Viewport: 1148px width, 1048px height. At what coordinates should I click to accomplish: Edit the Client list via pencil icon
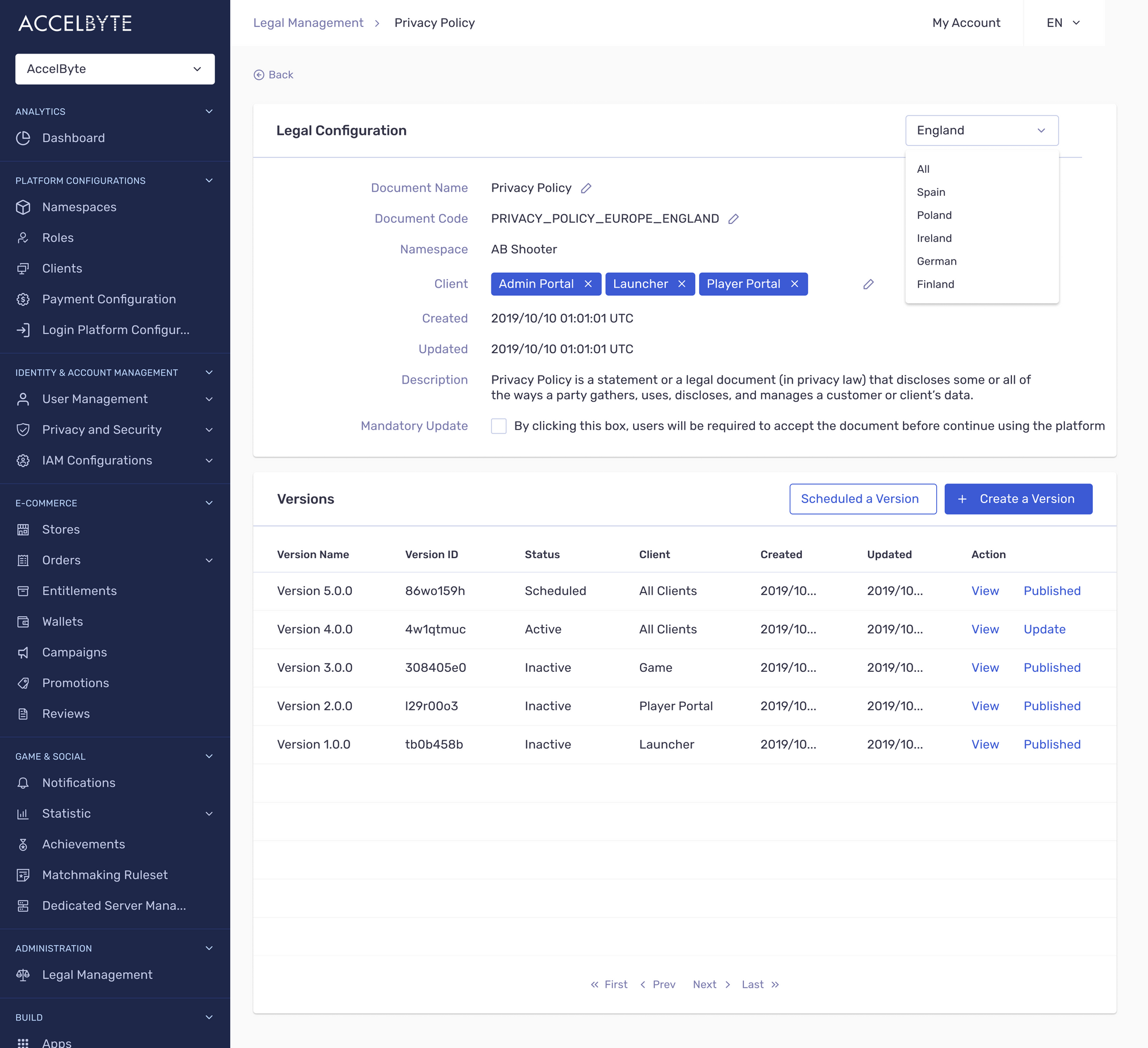pos(868,284)
